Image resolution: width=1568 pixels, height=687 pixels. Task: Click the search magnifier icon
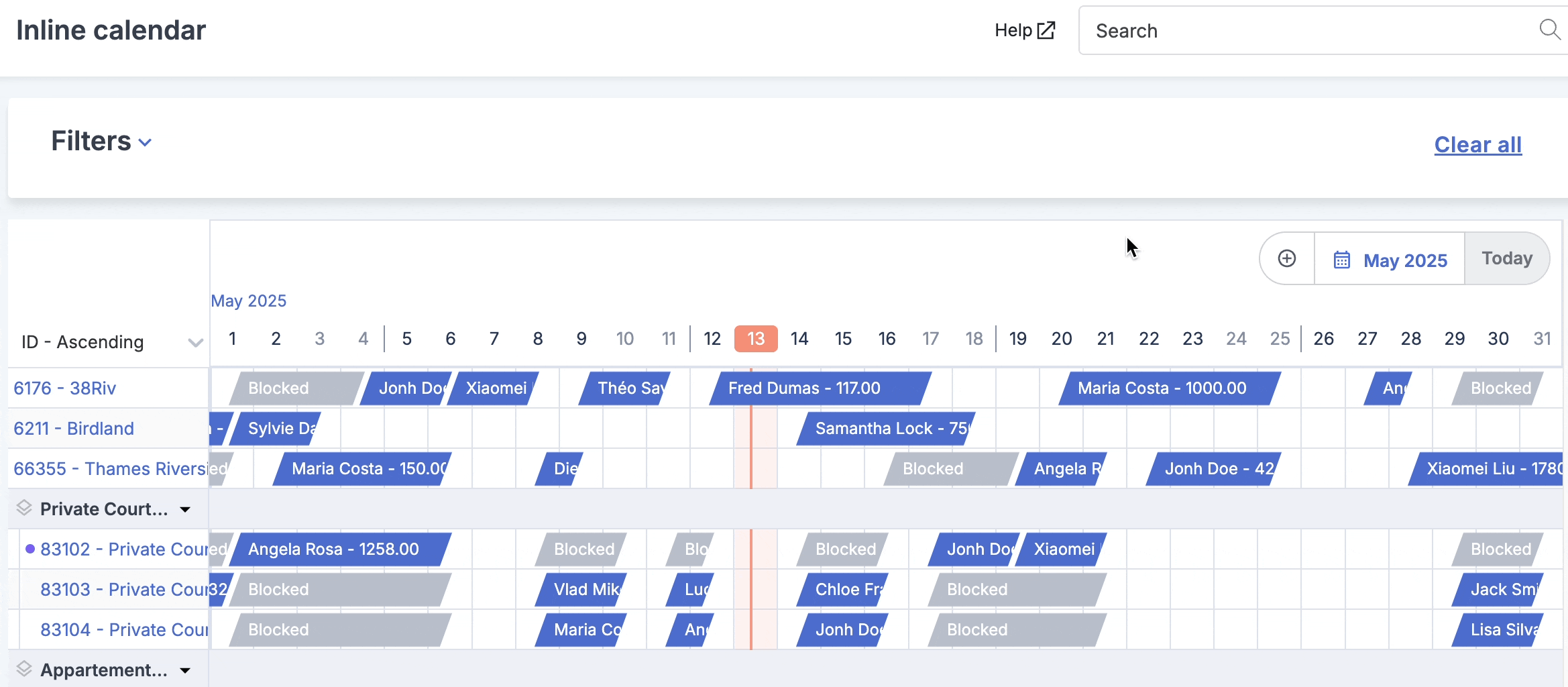1550,30
